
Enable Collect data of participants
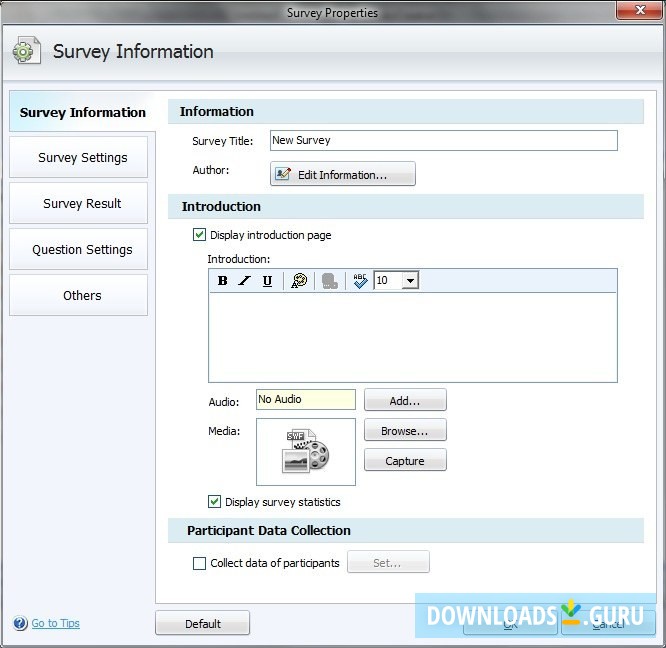[200, 564]
